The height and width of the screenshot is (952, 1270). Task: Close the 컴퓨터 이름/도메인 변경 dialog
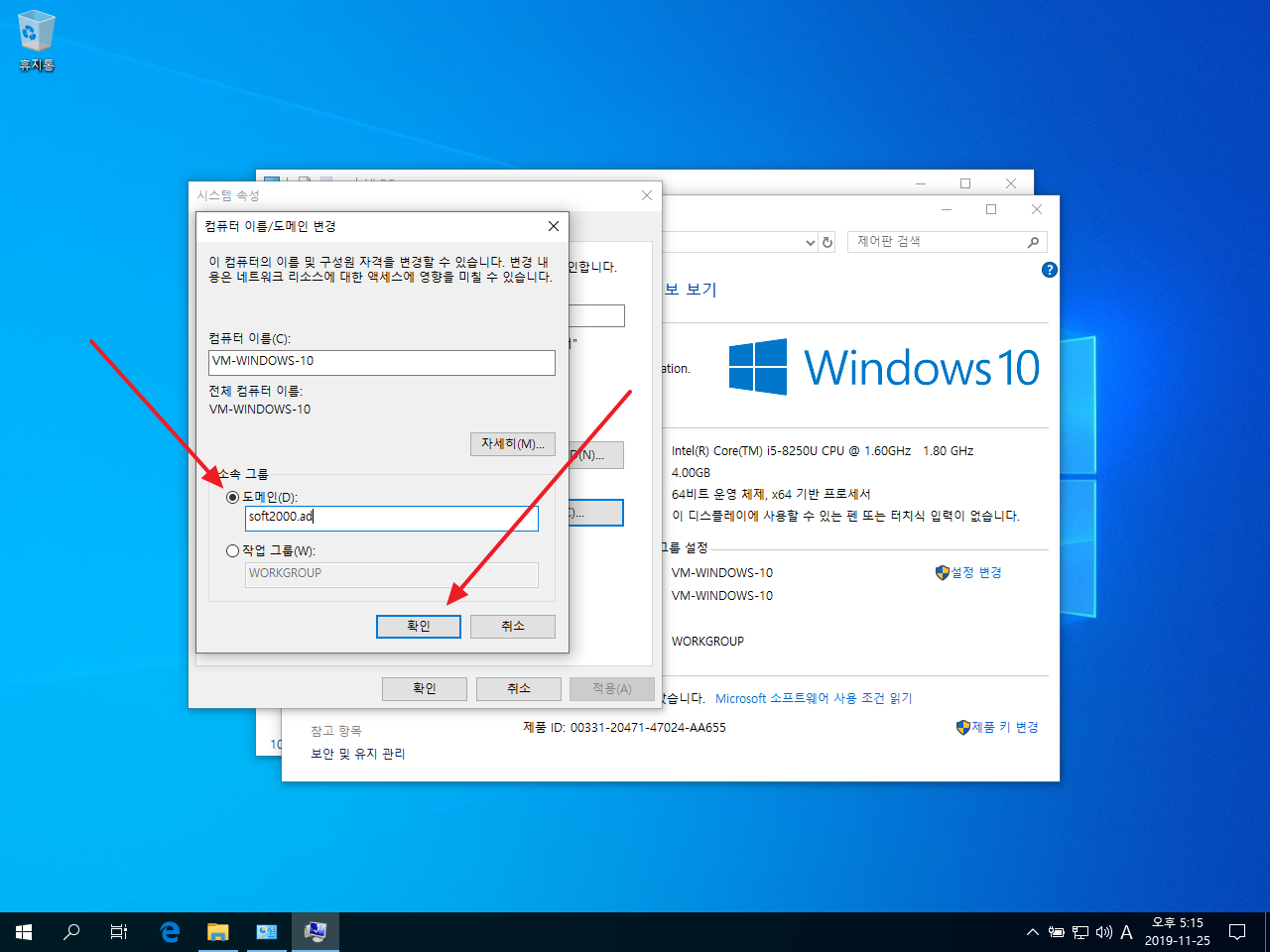[554, 226]
